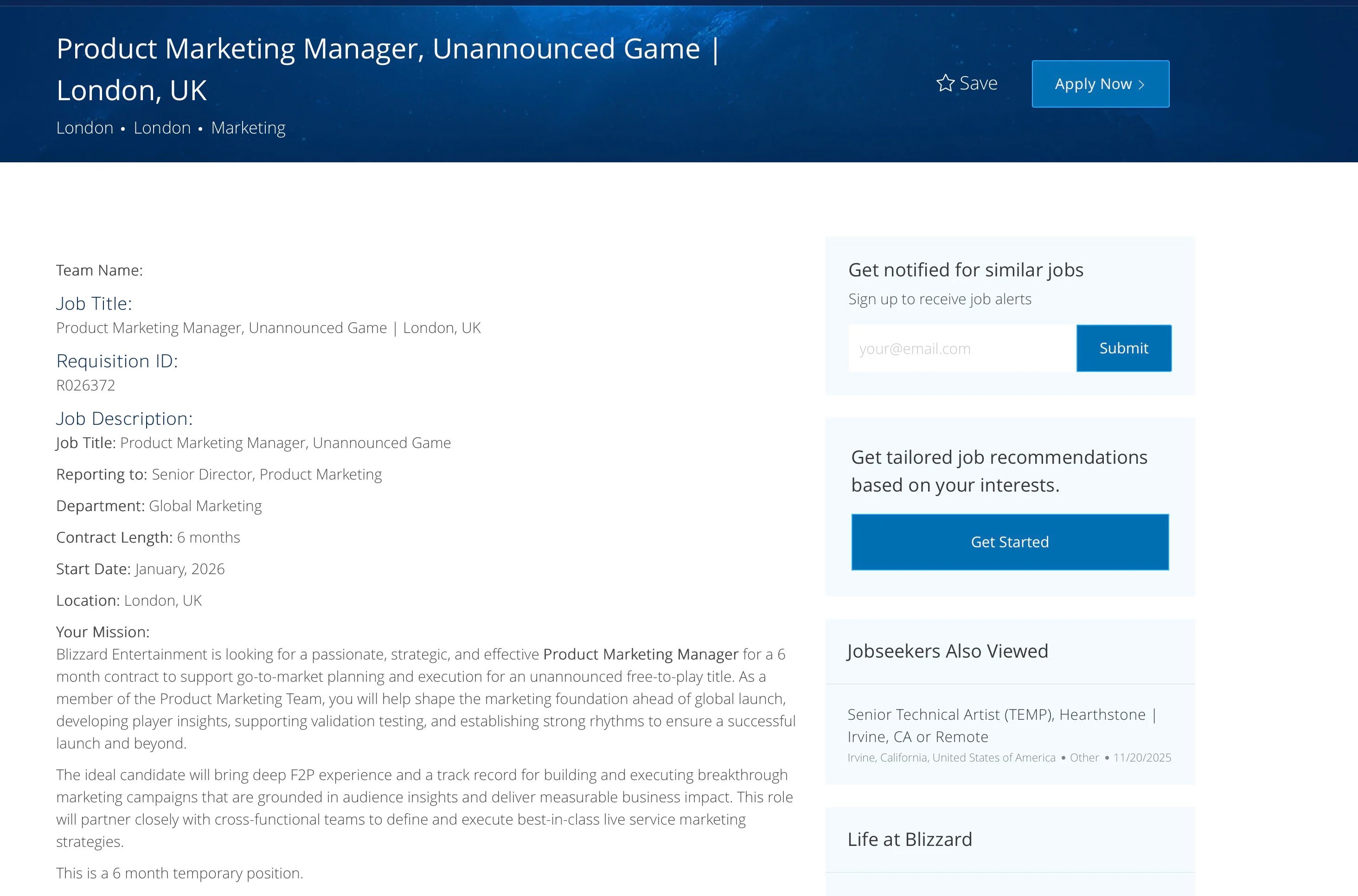Click the first London breadcrumb item

pos(84,128)
